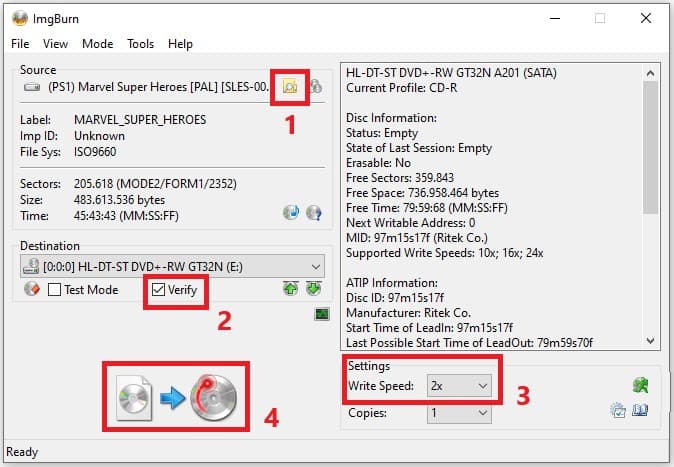Open the Write Speed dropdown
The width and height of the screenshot is (674, 467).
pyautogui.click(x=482, y=385)
